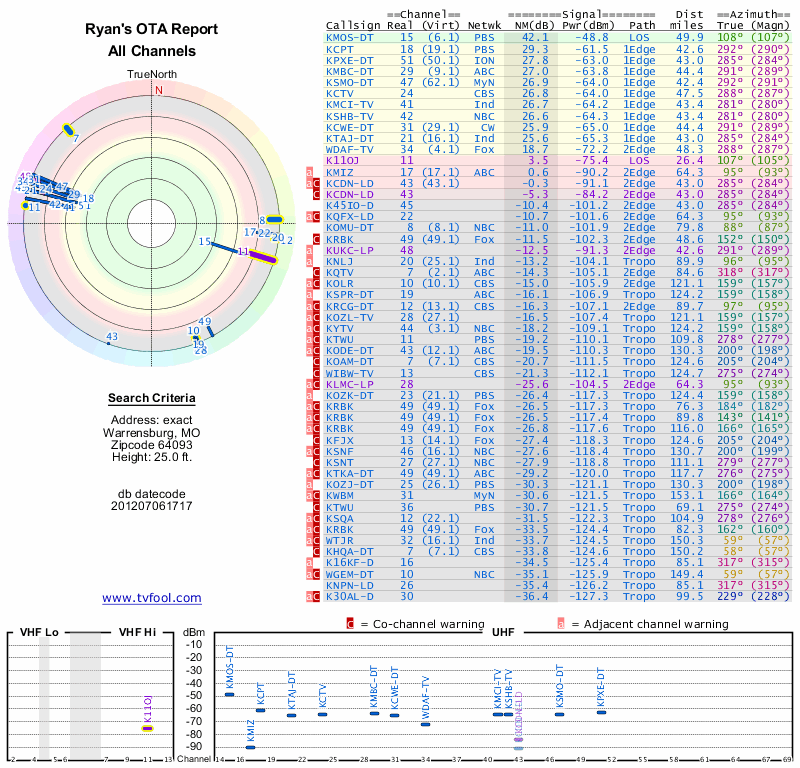Screen dimensions: 800x768
Task: Click the 'a' warning marker beside KOZK-DT
Action: click(309, 395)
